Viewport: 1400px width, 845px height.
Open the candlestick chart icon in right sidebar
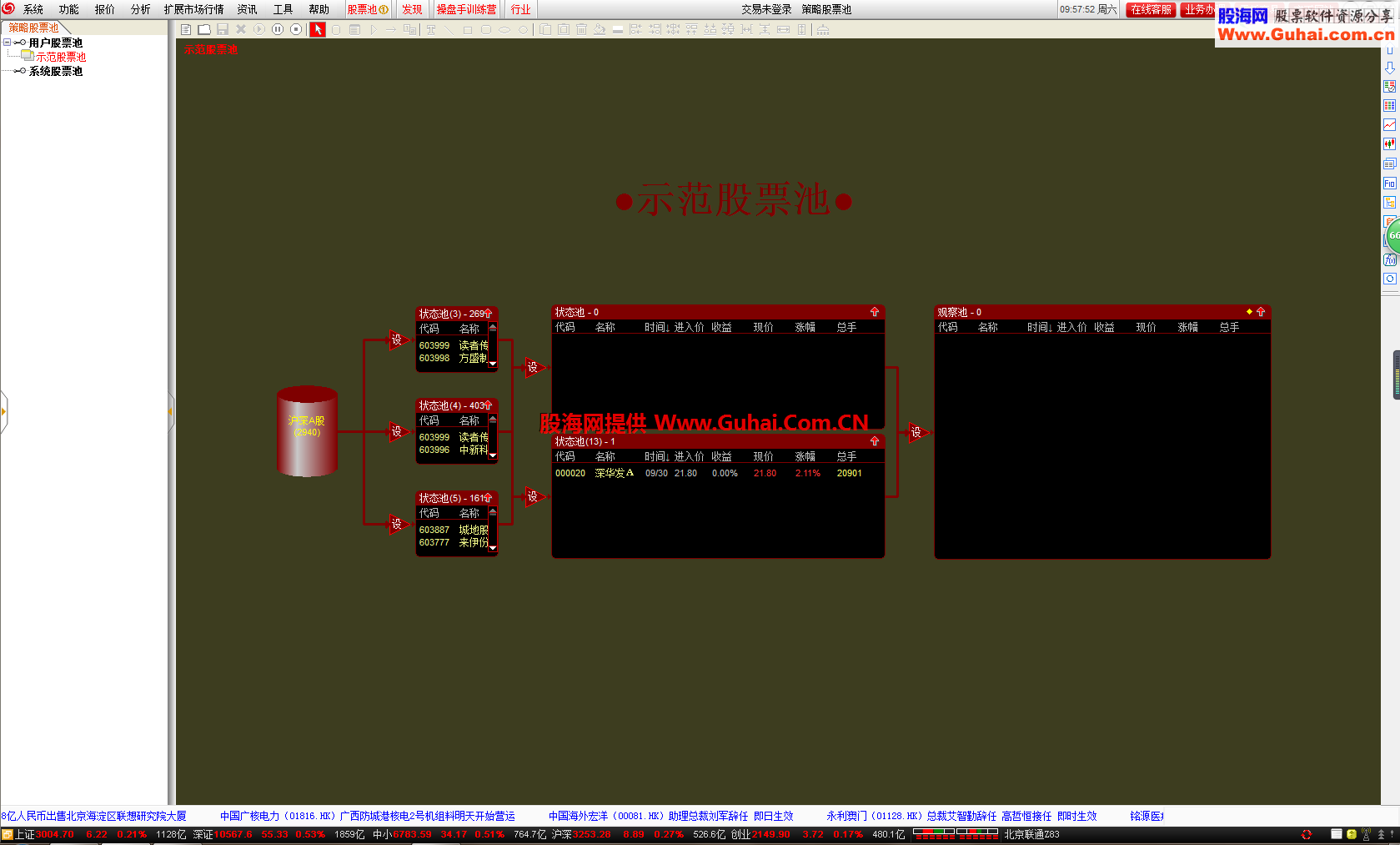1390,144
